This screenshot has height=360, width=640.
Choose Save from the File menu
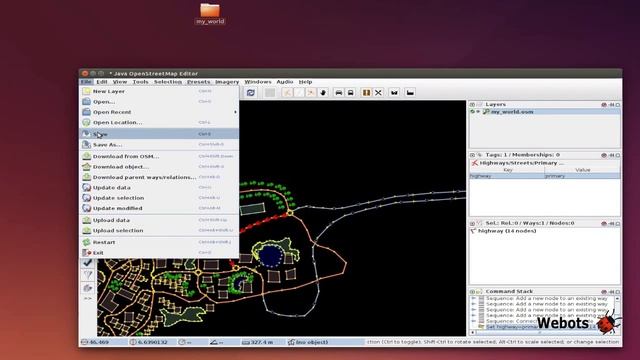(x=159, y=134)
